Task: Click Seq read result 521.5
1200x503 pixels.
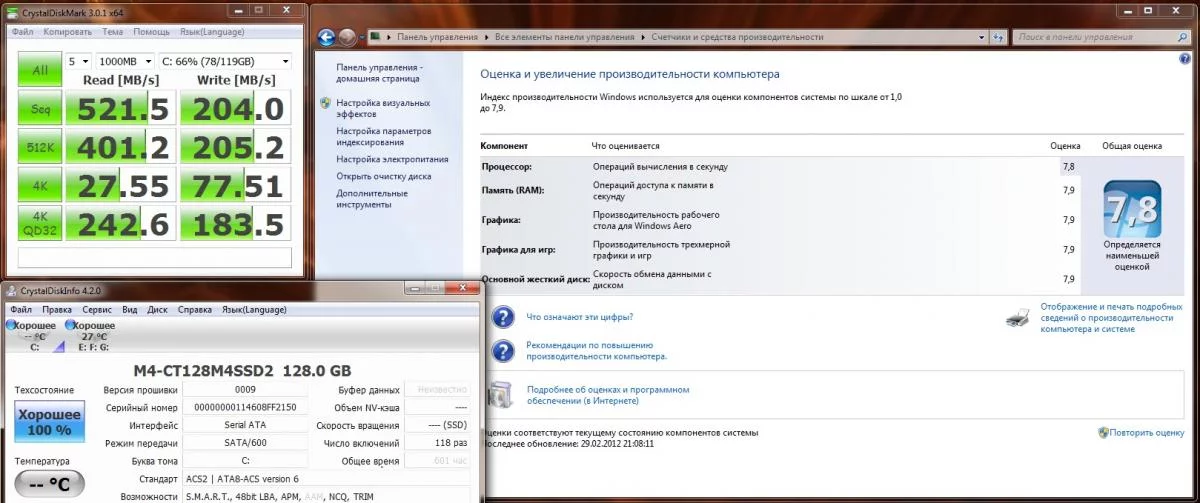Action: tap(120, 108)
